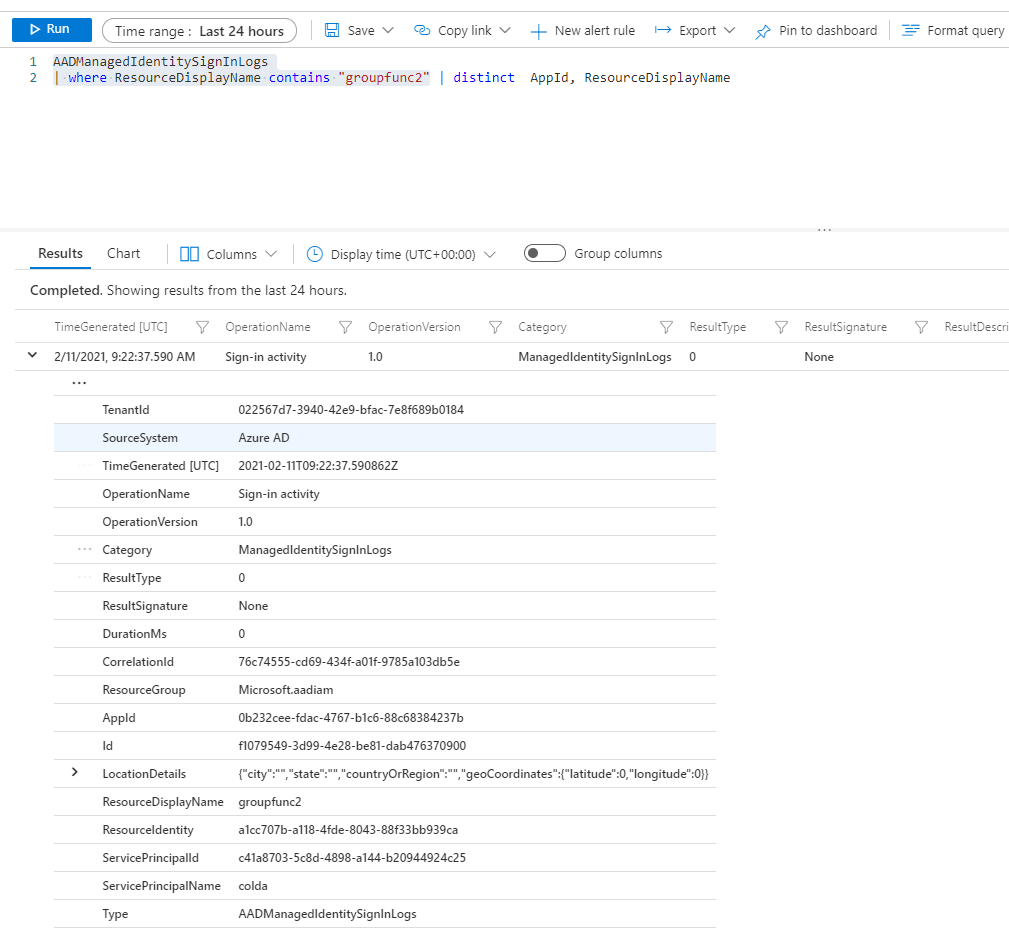This screenshot has height=930, width=1009.
Task: Change Display time (UTC+00:00) setting
Action: 401,254
